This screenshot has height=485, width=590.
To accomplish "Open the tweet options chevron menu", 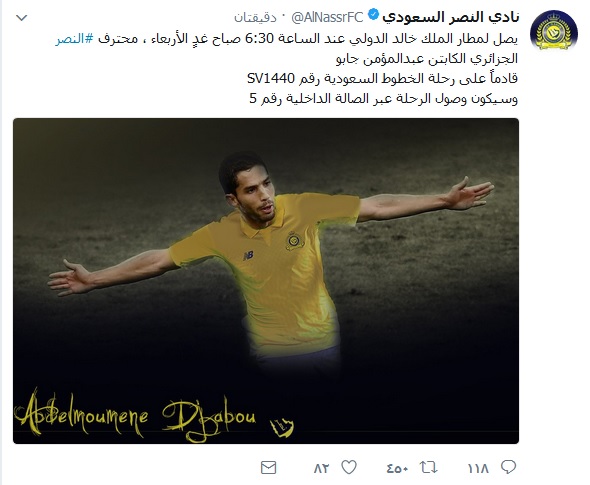I will point(21,17).
